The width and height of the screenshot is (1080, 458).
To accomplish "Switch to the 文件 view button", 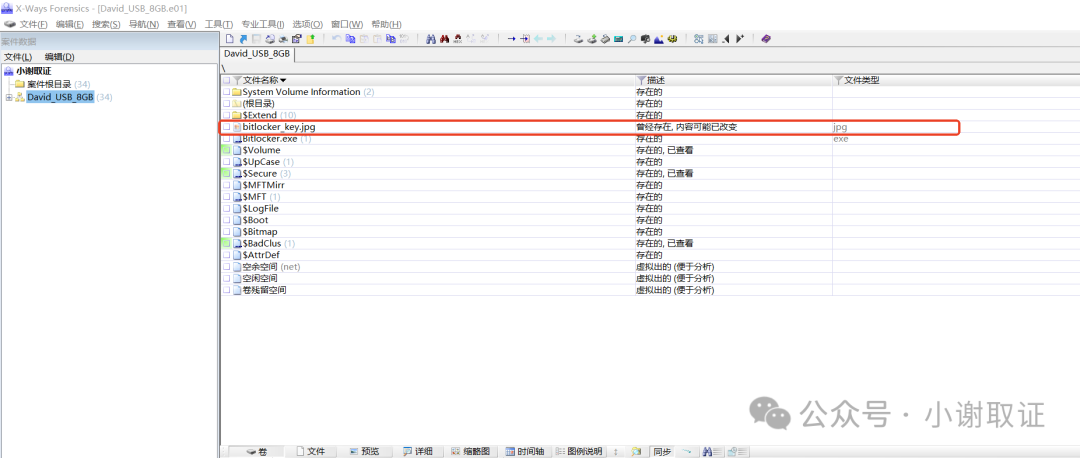I will 311,452.
